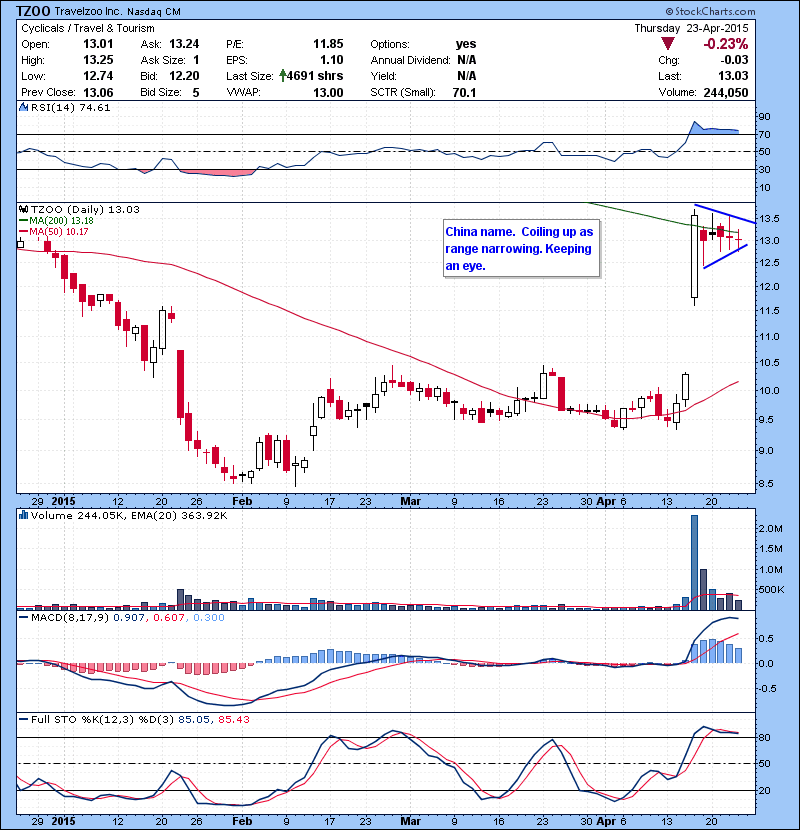Click the Volume 244.05K, EMA(20) 363.92K label
Screen dimensions: 800x830
click(129, 515)
